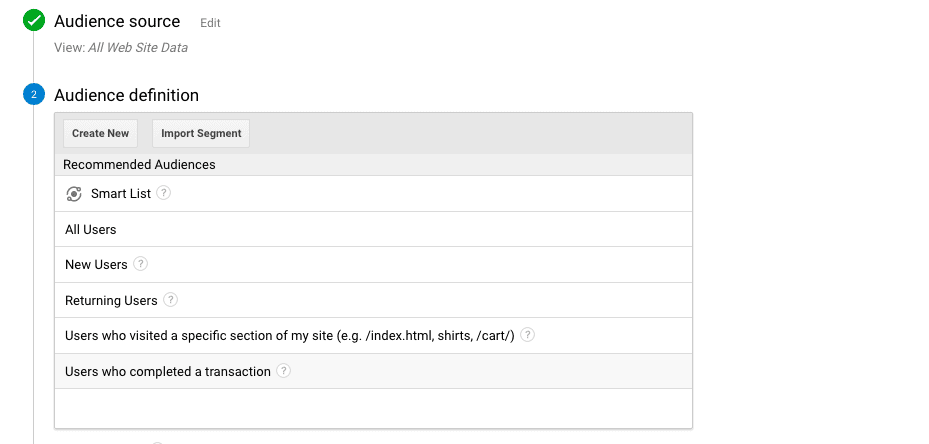Screen dimensions: 929x444
Task: Pick the Returning Users audience
Action: click(x=111, y=301)
